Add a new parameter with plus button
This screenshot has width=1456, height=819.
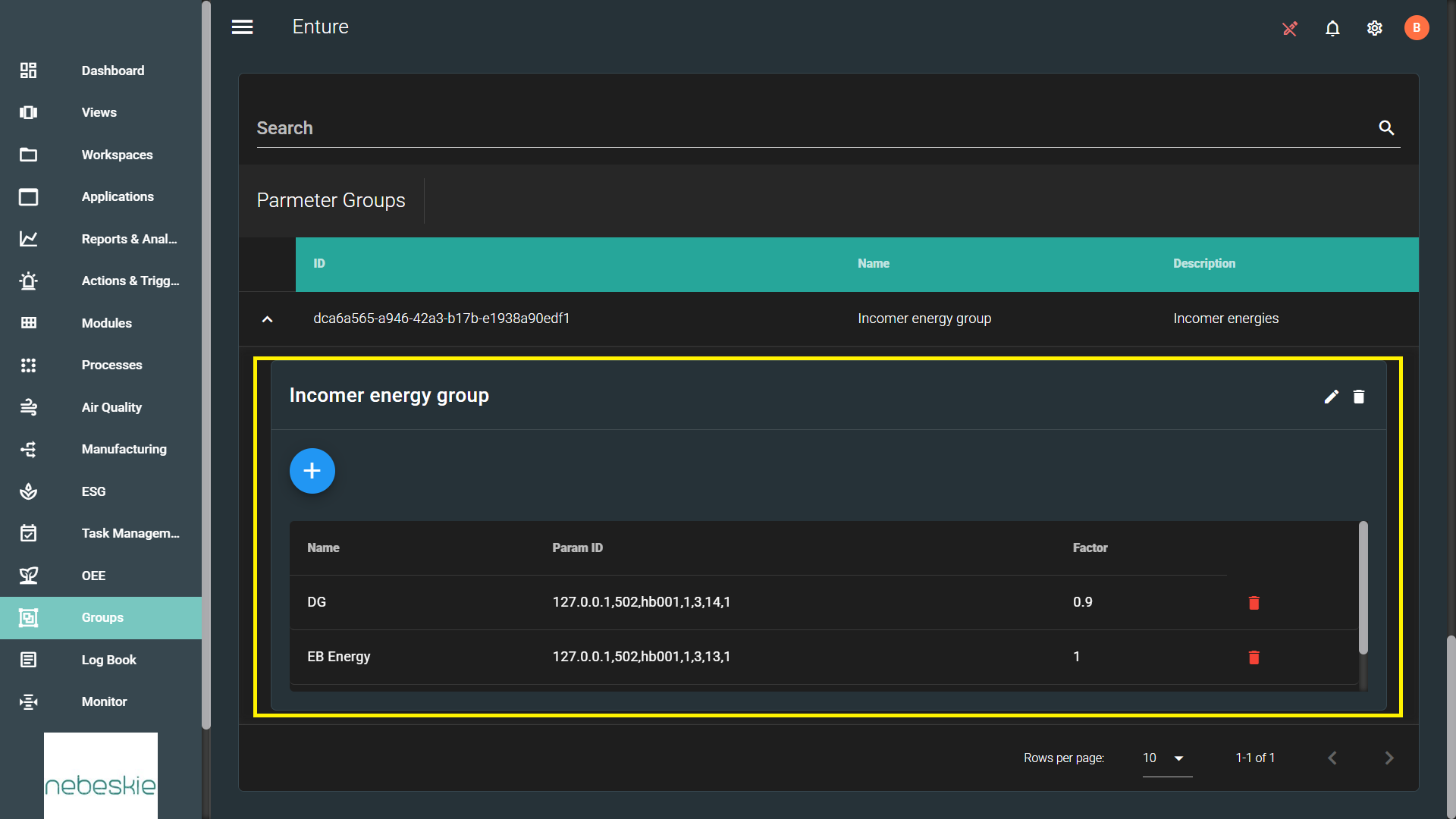pyautogui.click(x=312, y=471)
